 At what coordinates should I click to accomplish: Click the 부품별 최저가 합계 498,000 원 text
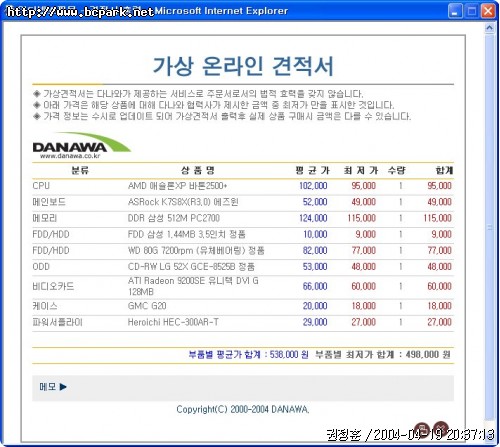pos(383,354)
